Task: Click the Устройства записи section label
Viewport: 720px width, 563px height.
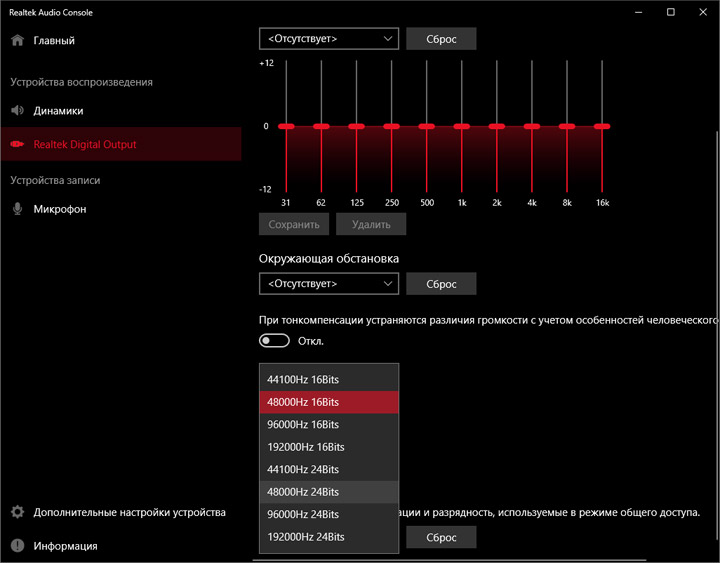Action: coord(55,180)
